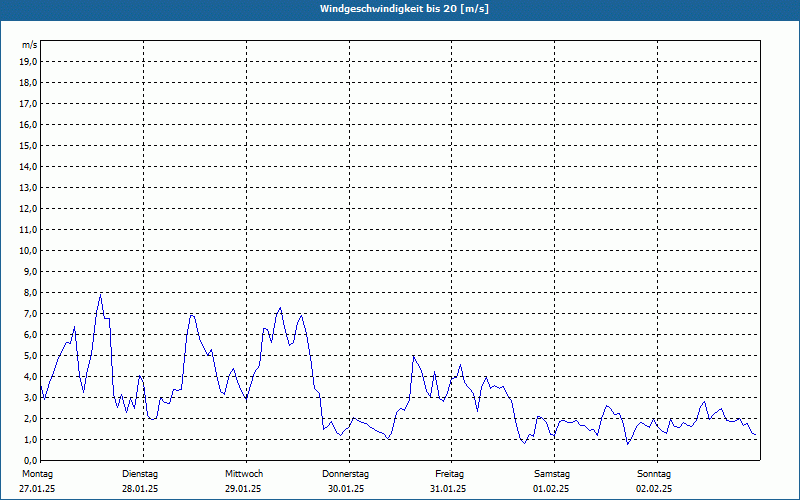Click the date 29.01.25
This screenshot has width=800, height=500.
coord(243,489)
